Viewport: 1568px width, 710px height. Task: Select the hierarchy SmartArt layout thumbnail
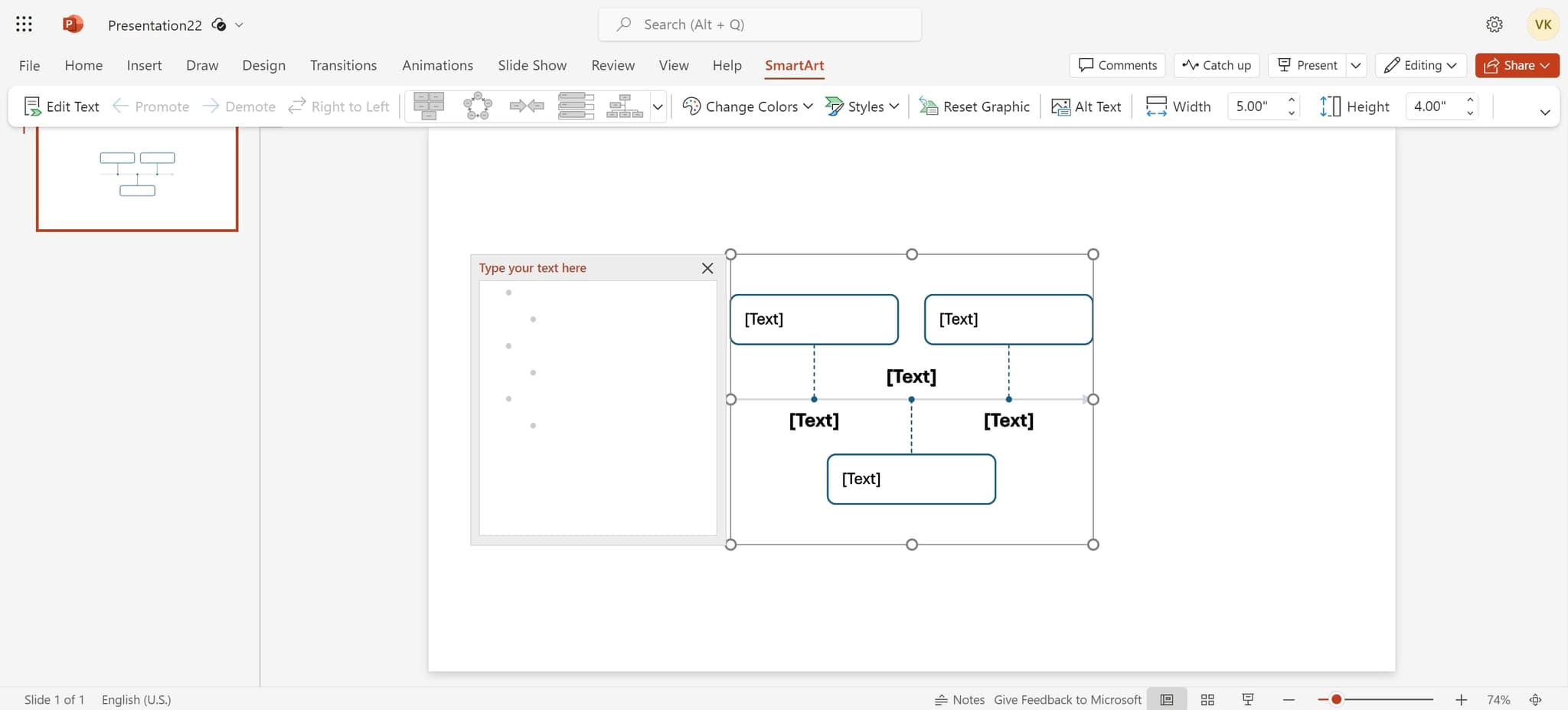tap(429, 106)
